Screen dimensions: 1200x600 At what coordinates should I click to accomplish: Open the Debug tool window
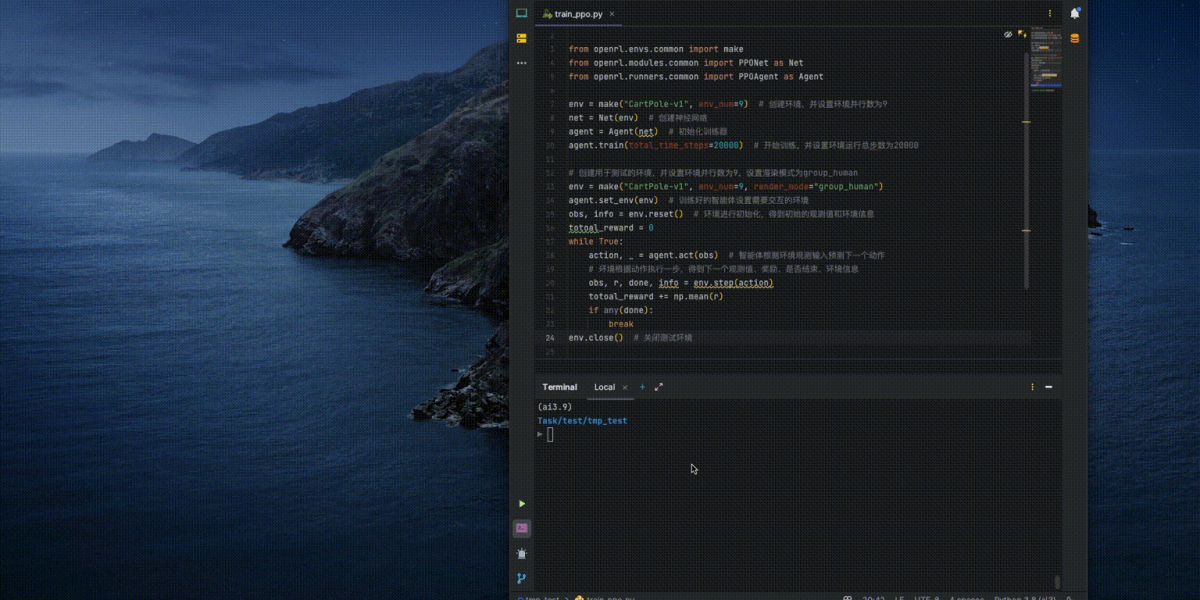coord(522,553)
